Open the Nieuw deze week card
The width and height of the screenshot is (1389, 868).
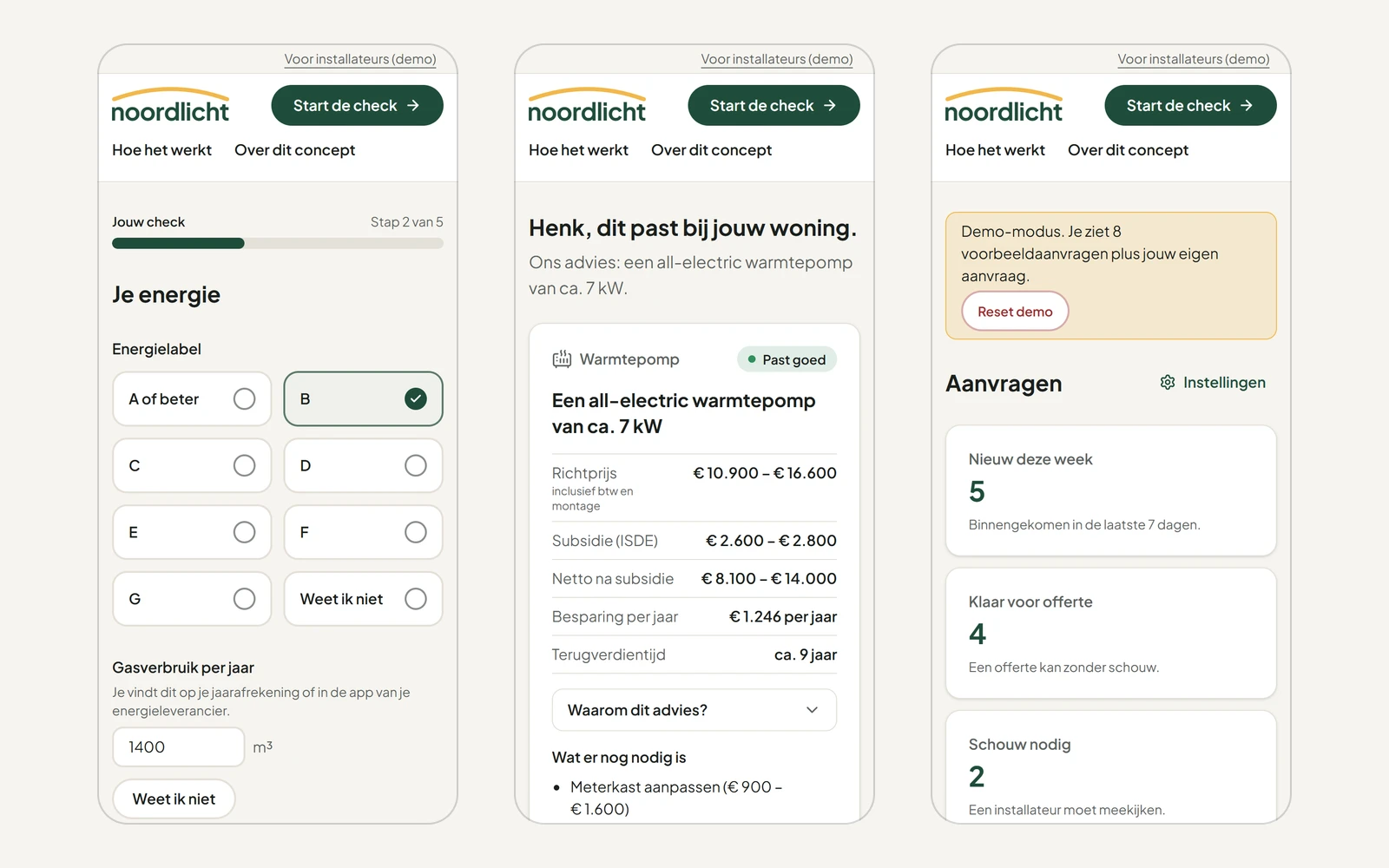tap(1111, 490)
